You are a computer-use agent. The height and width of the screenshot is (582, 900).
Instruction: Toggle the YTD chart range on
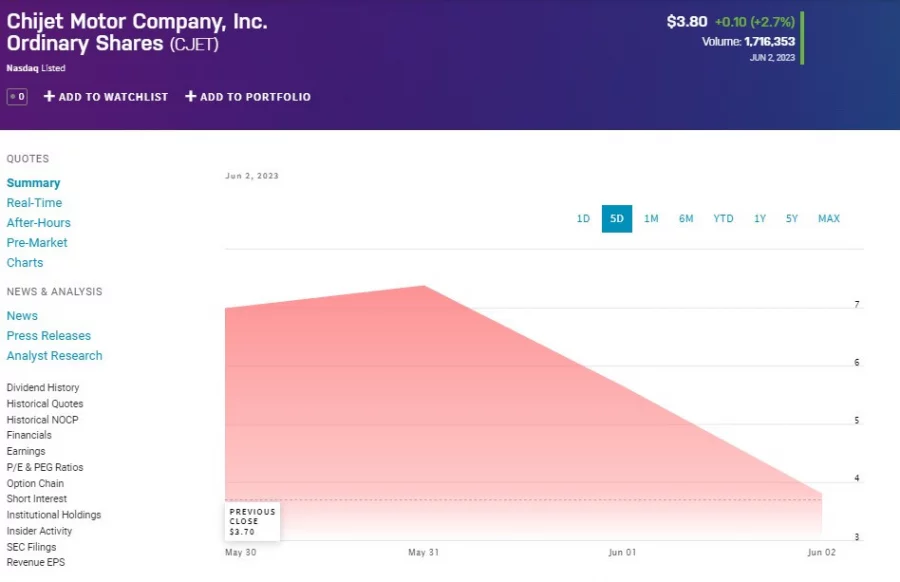pos(723,218)
